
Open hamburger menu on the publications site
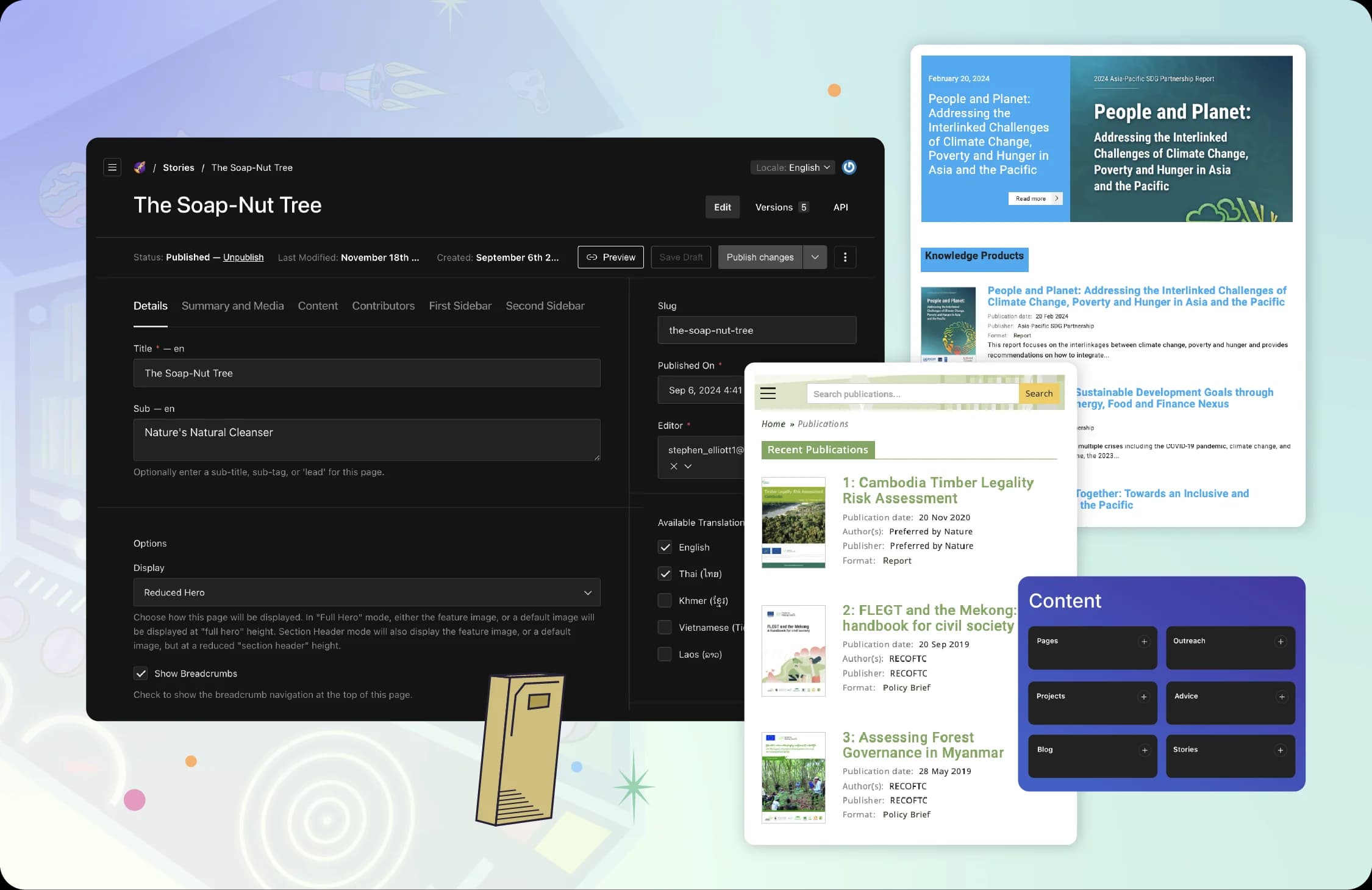[768, 393]
